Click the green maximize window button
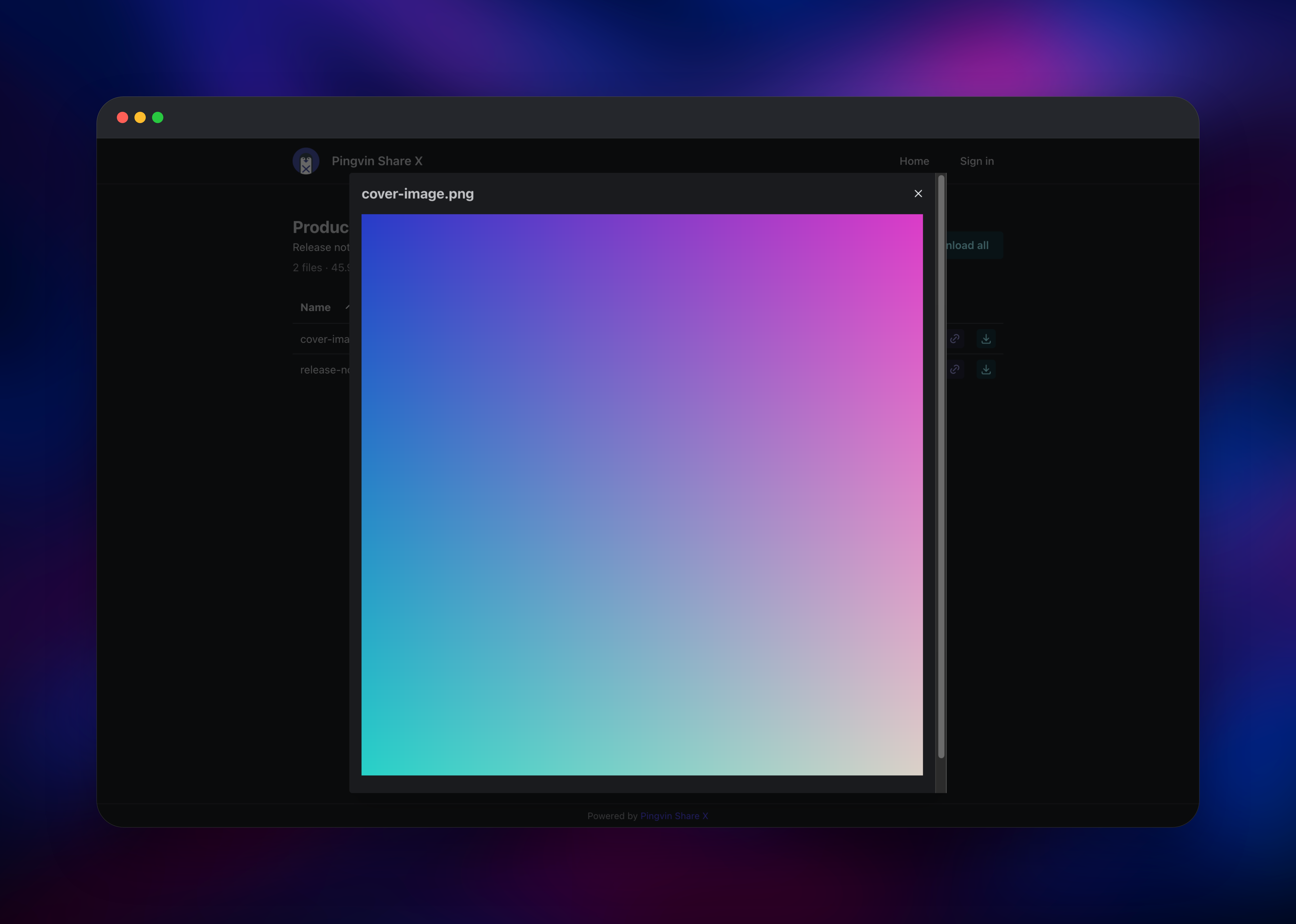 158,117
